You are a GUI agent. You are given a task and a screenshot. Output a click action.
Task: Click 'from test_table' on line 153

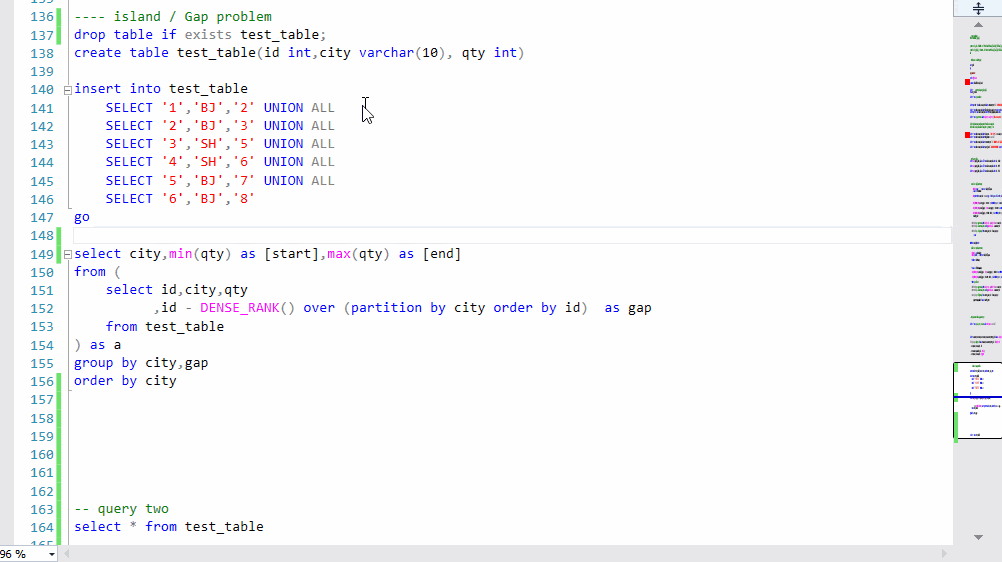coord(165,327)
